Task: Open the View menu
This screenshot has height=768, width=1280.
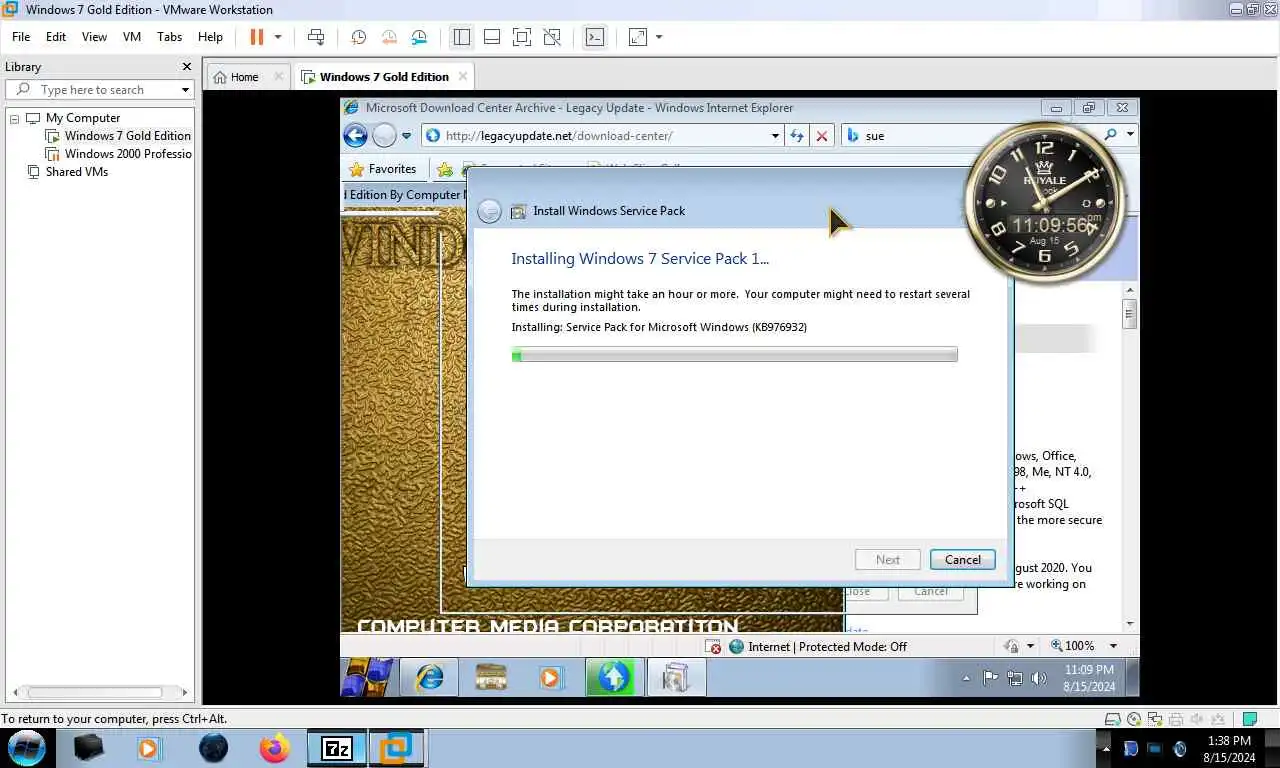Action: click(94, 37)
